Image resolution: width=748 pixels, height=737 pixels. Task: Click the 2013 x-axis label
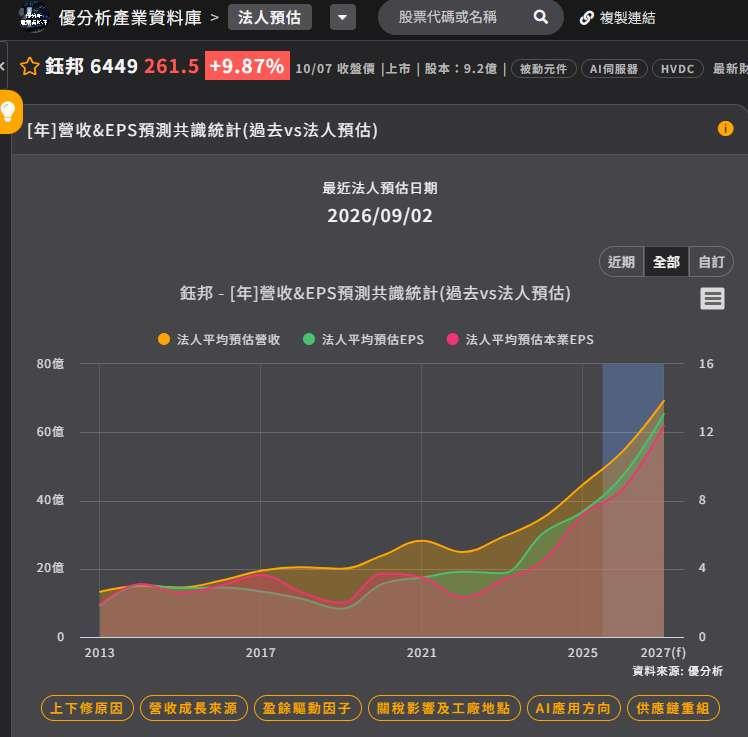(x=99, y=652)
